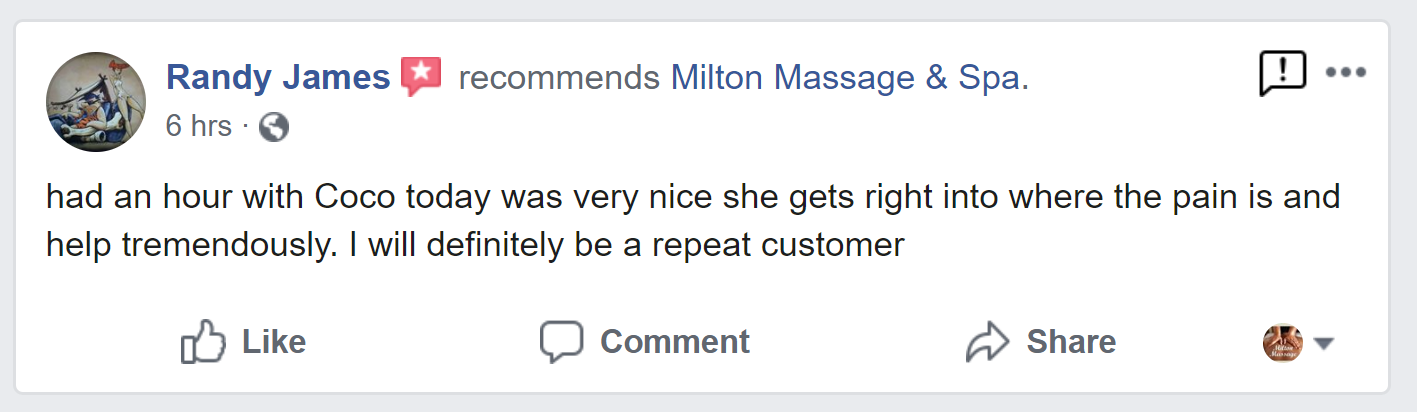Open Randy James's profile name link
Image resolution: width=1417 pixels, height=412 pixels.
pos(277,77)
